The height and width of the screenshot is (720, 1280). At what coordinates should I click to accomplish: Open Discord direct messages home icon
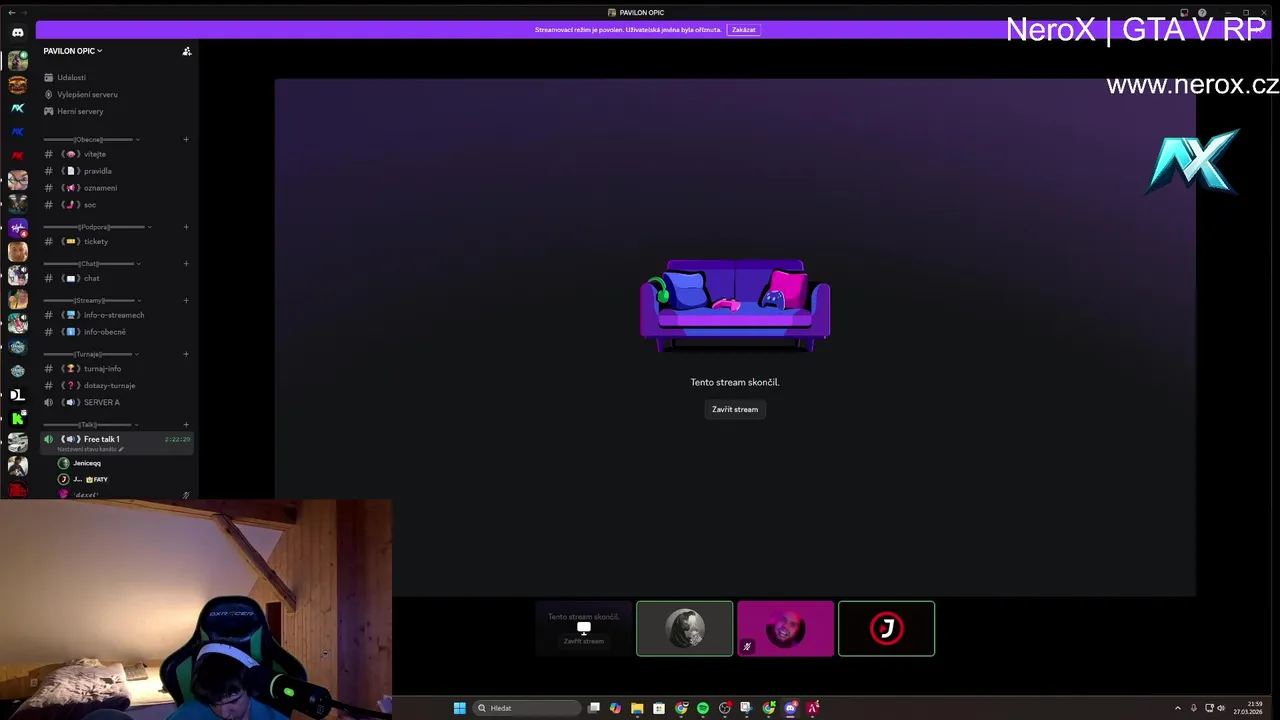[x=17, y=32]
